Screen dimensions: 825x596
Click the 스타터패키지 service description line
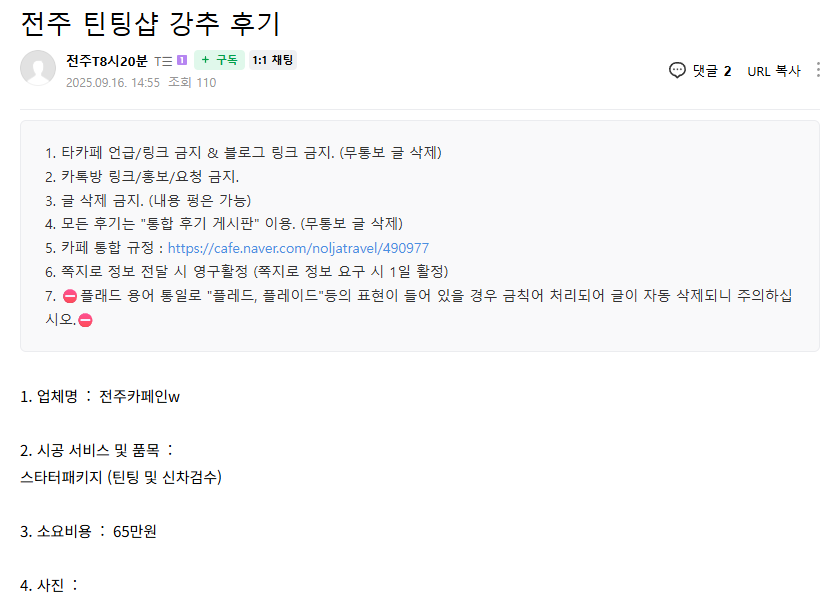pyautogui.click(x=121, y=477)
